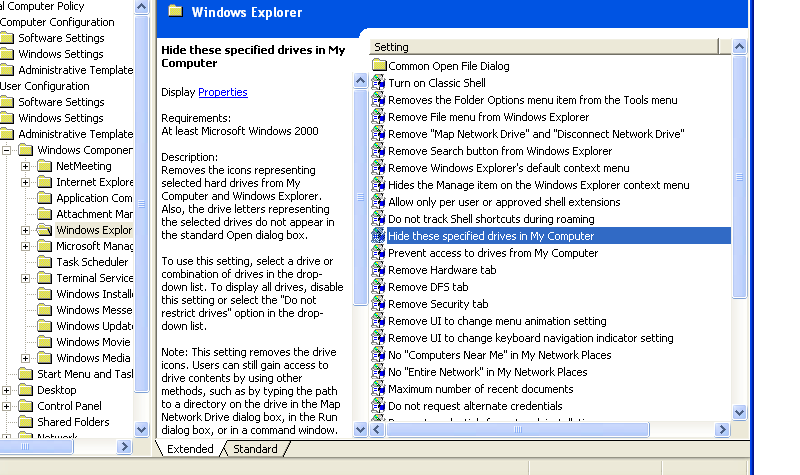Viewport: 800px width, 475px height.
Task: Click settings list right scroll arrow
Action: pyautogui.click(x=722, y=430)
